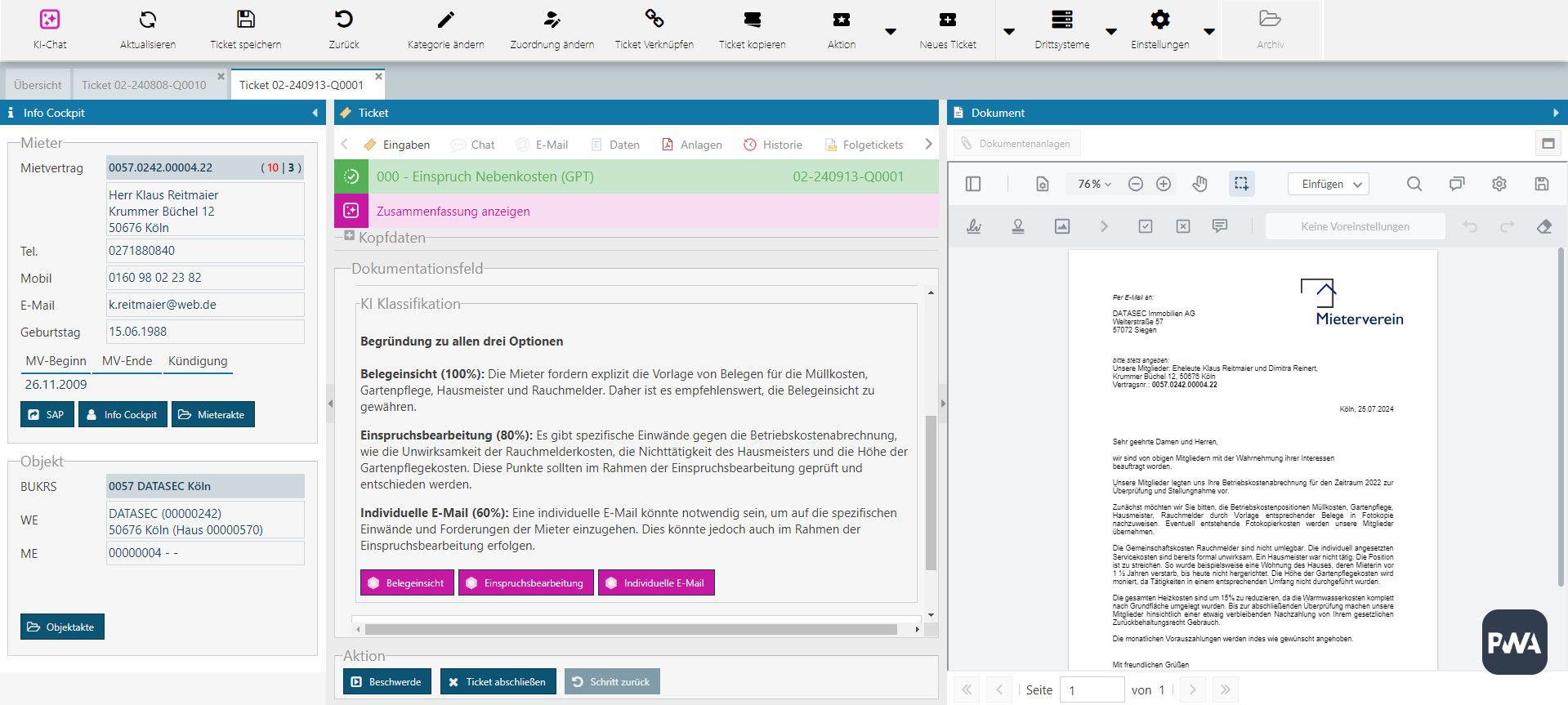Click the E-Mail field k.reitmaier@web.de

point(205,305)
